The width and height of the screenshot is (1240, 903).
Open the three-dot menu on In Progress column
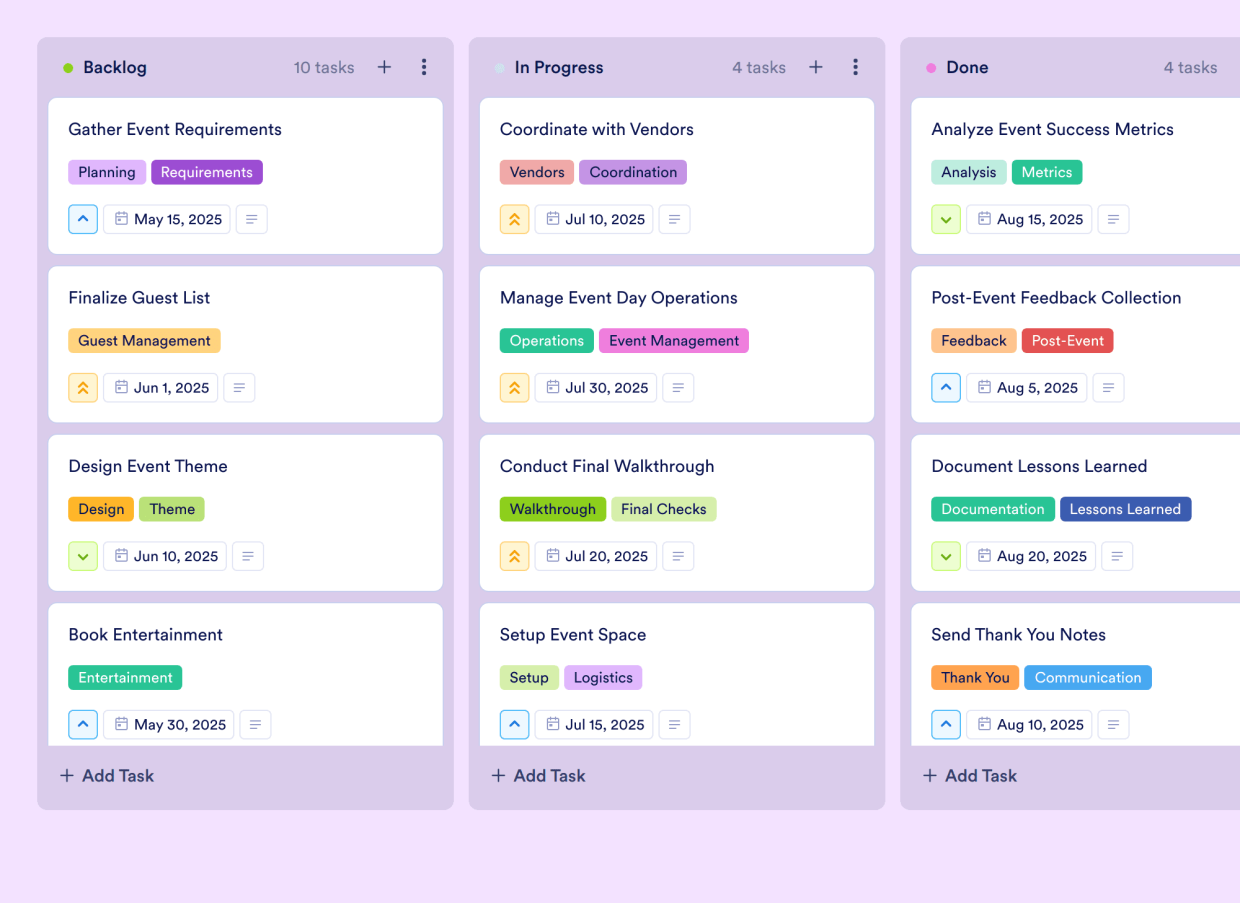pos(855,67)
